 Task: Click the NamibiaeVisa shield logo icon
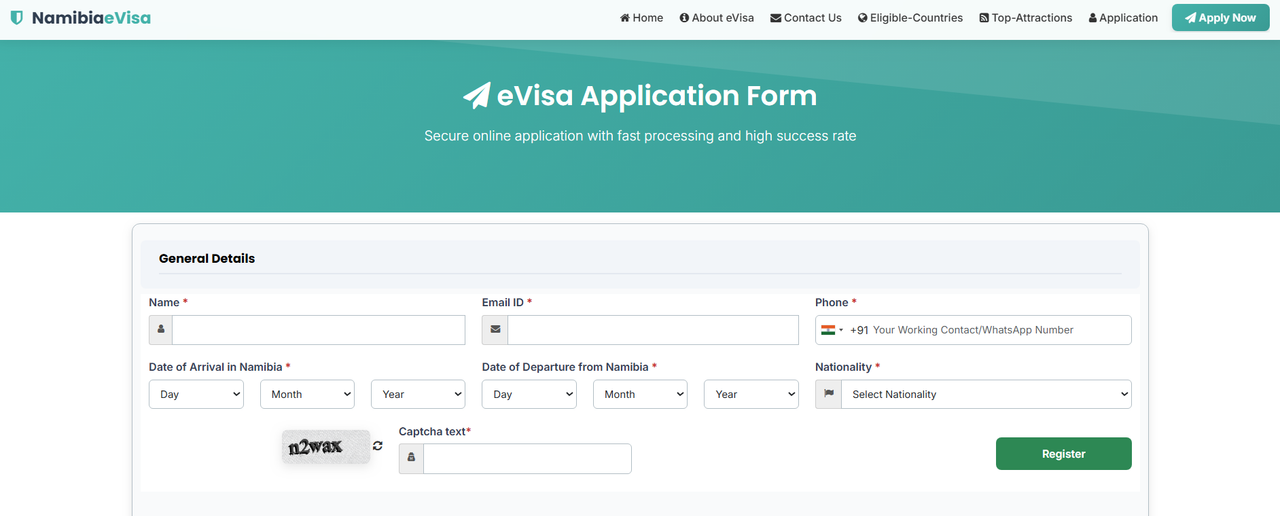(x=17, y=18)
